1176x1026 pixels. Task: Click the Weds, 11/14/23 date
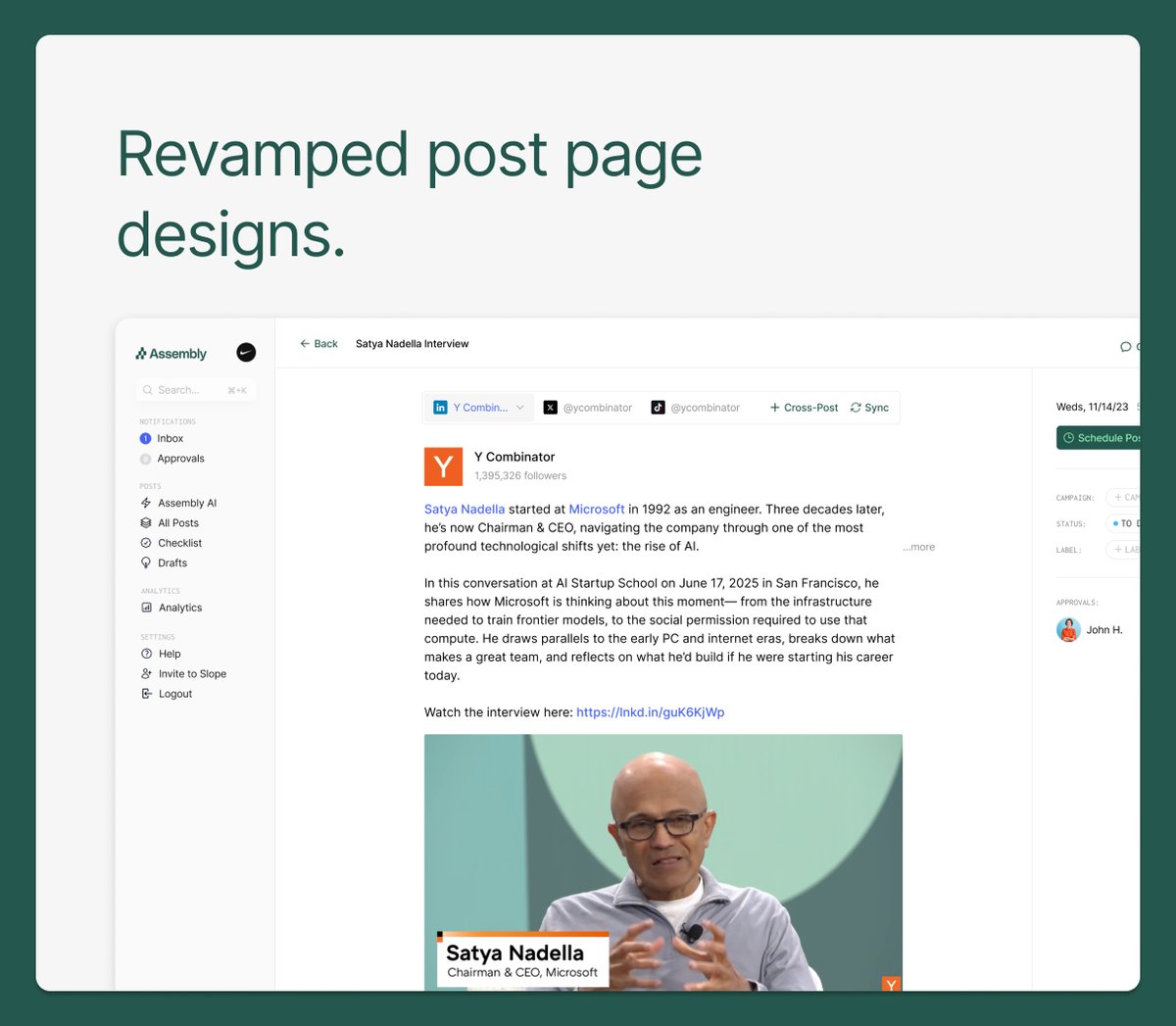(x=1092, y=407)
